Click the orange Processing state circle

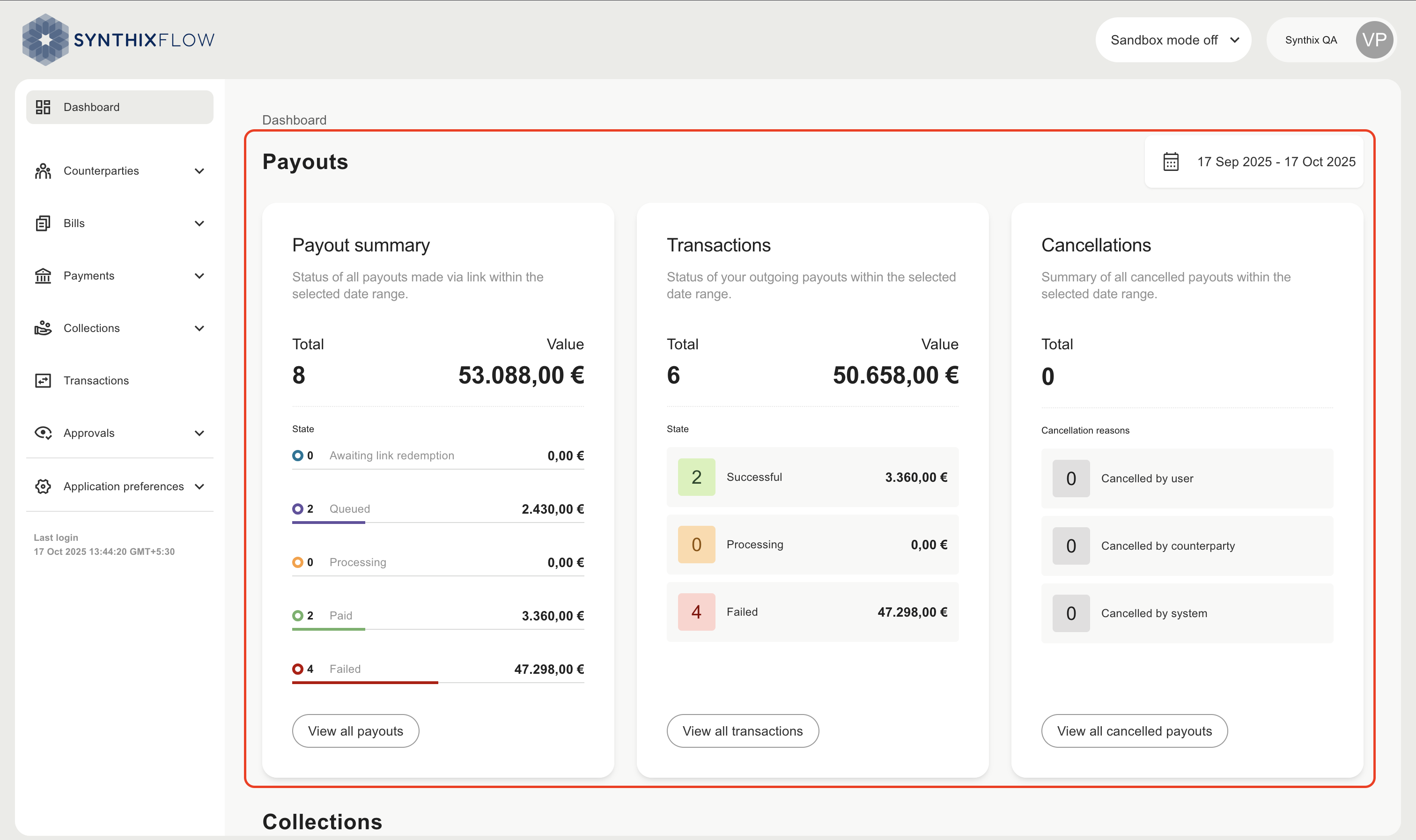click(x=298, y=562)
